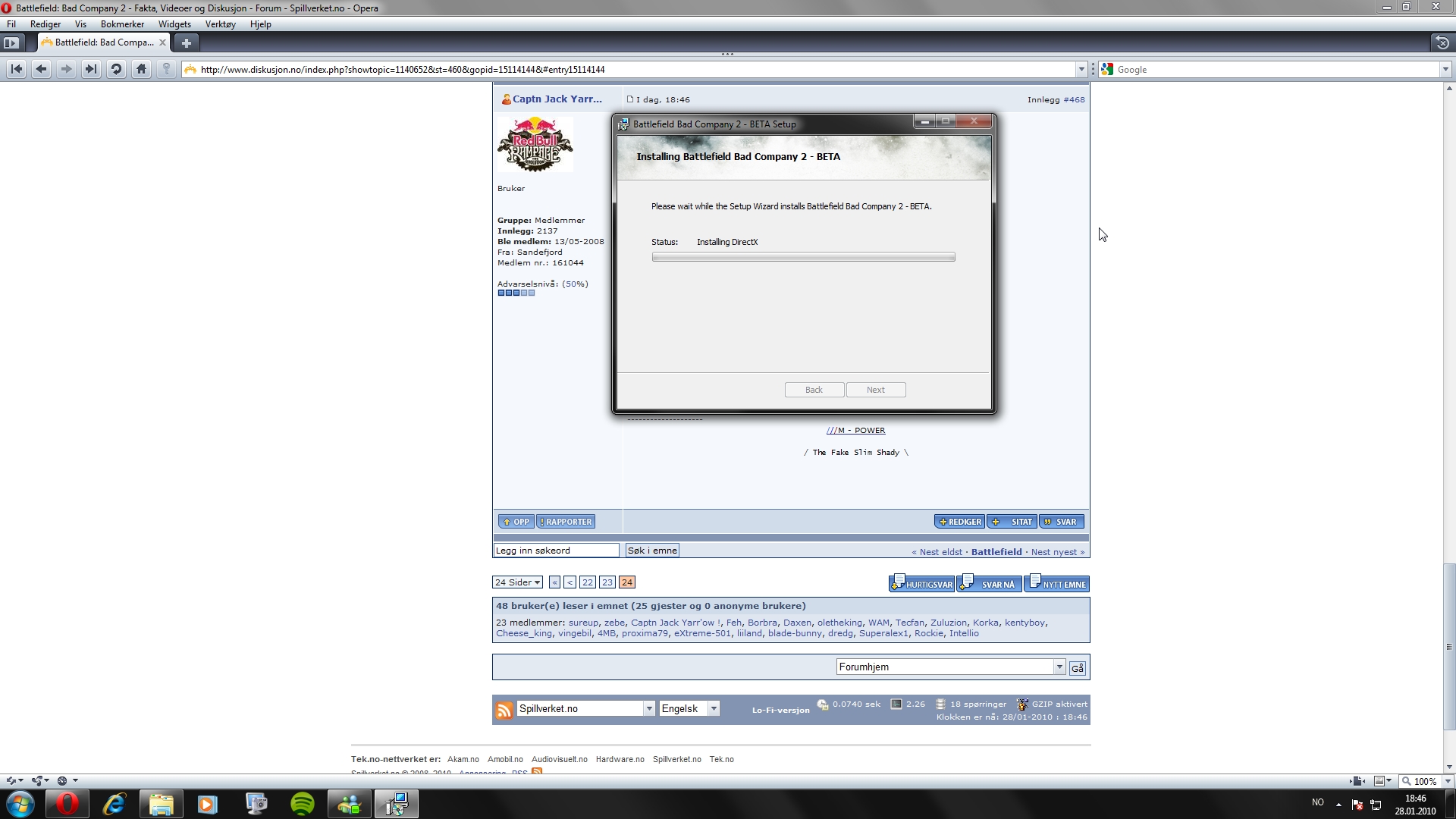The width and height of the screenshot is (1456, 819).
Task: Click the orange RSS feed icon by Spillverket.no
Action: pos(504,710)
